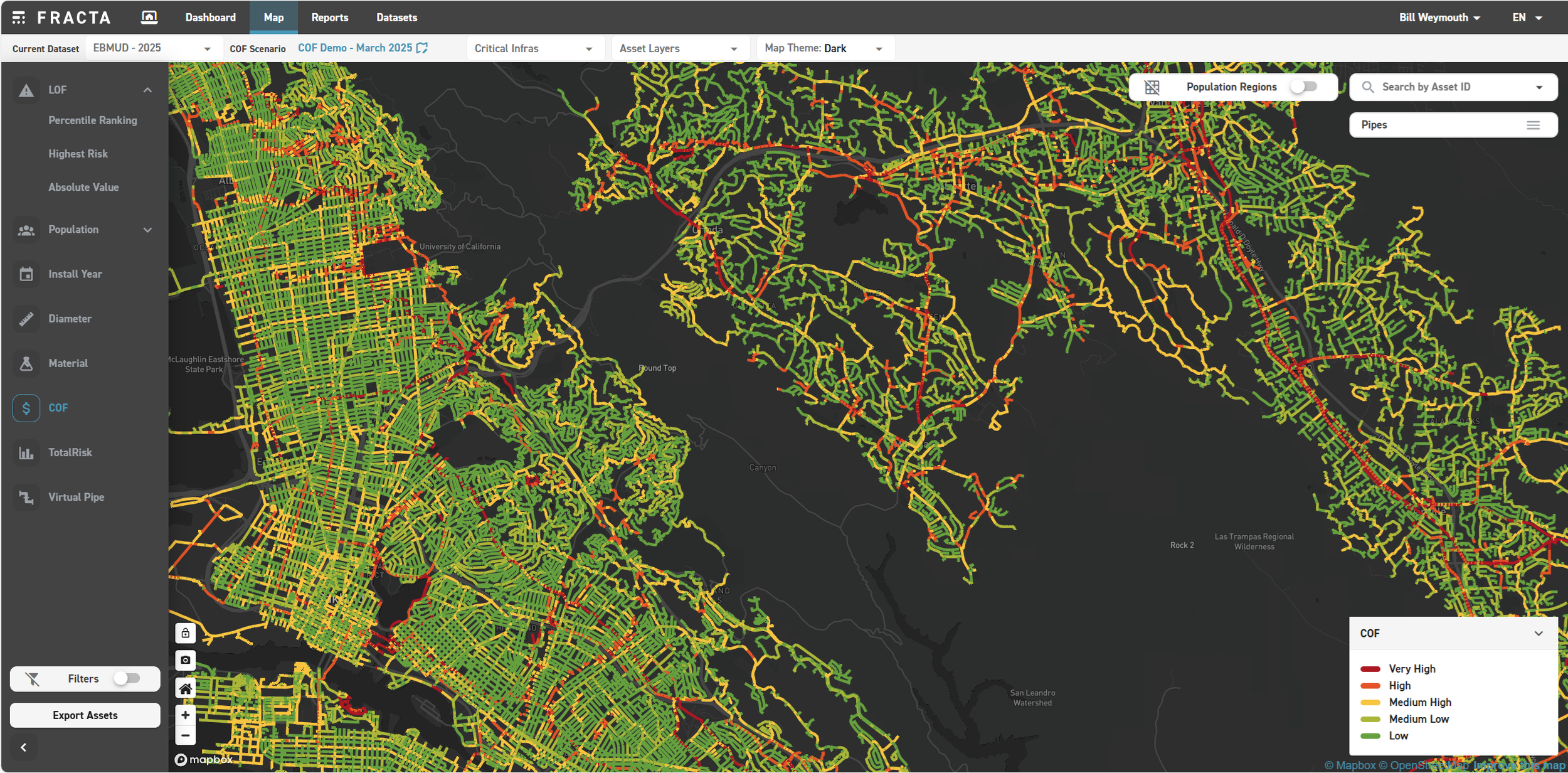Screen dimensions: 1568x773
Task: Zoom out with the minus button
Action: [186, 735]
